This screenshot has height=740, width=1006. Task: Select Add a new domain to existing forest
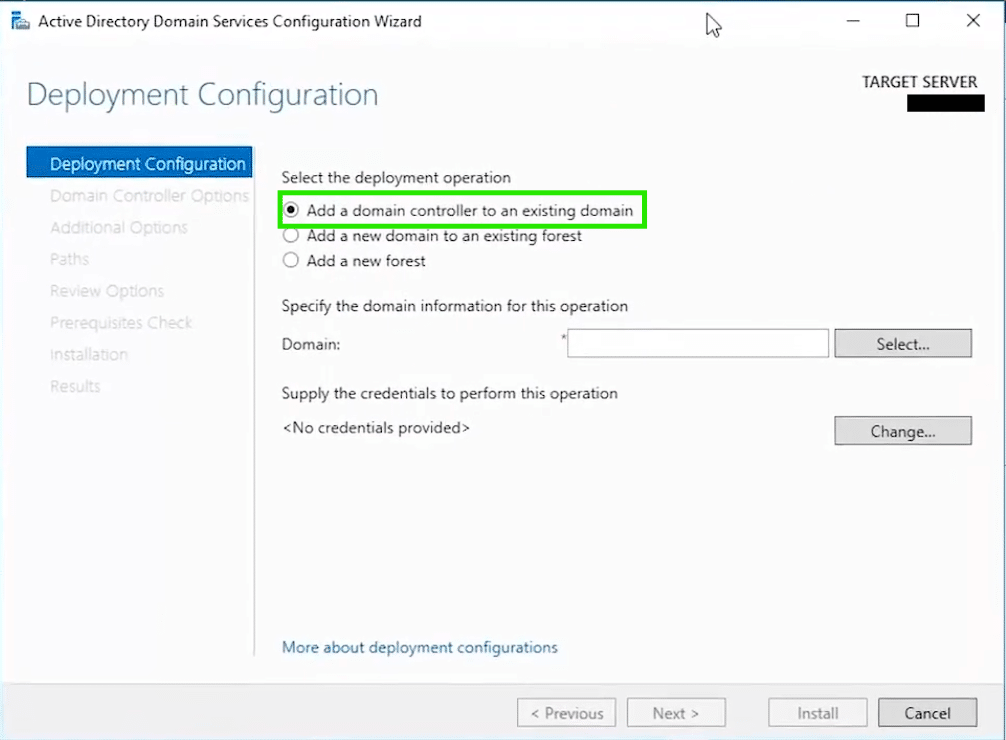(432, 236)
